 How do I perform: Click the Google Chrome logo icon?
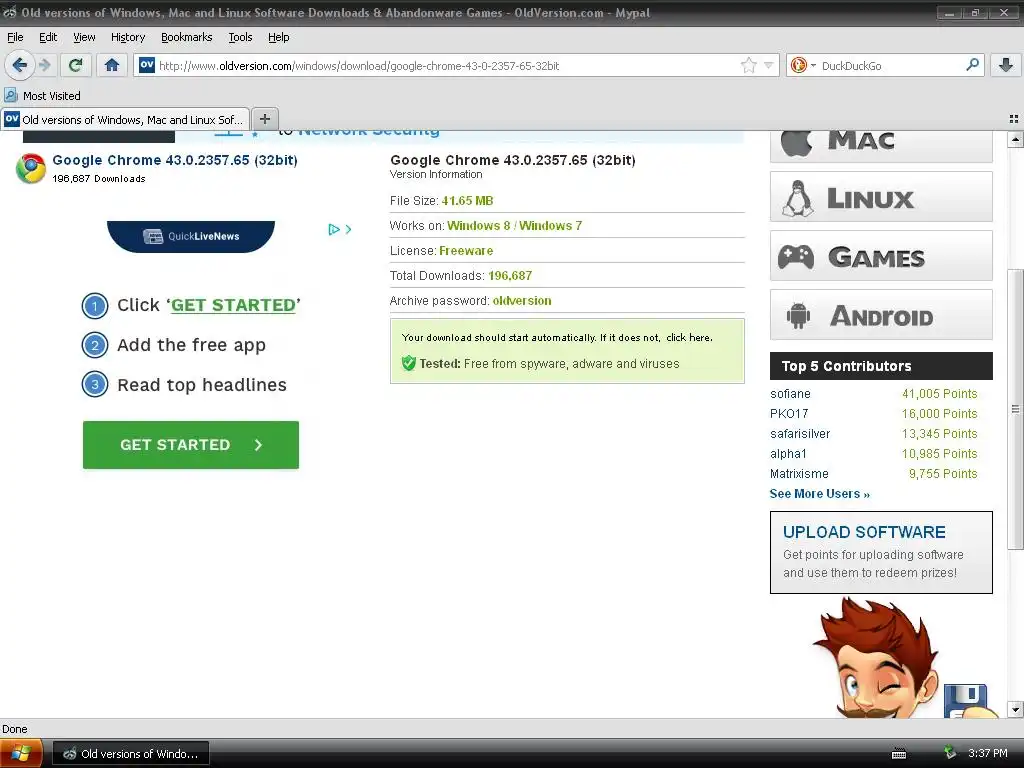pyautogui.click(x=31, y=168)
